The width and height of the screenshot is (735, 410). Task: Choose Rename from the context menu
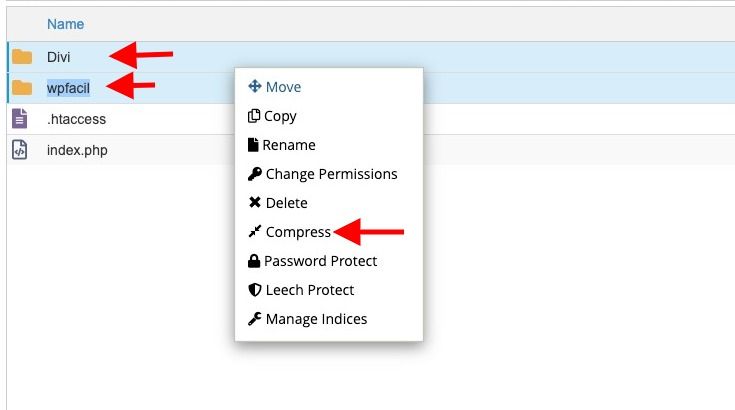click(289, 145)
